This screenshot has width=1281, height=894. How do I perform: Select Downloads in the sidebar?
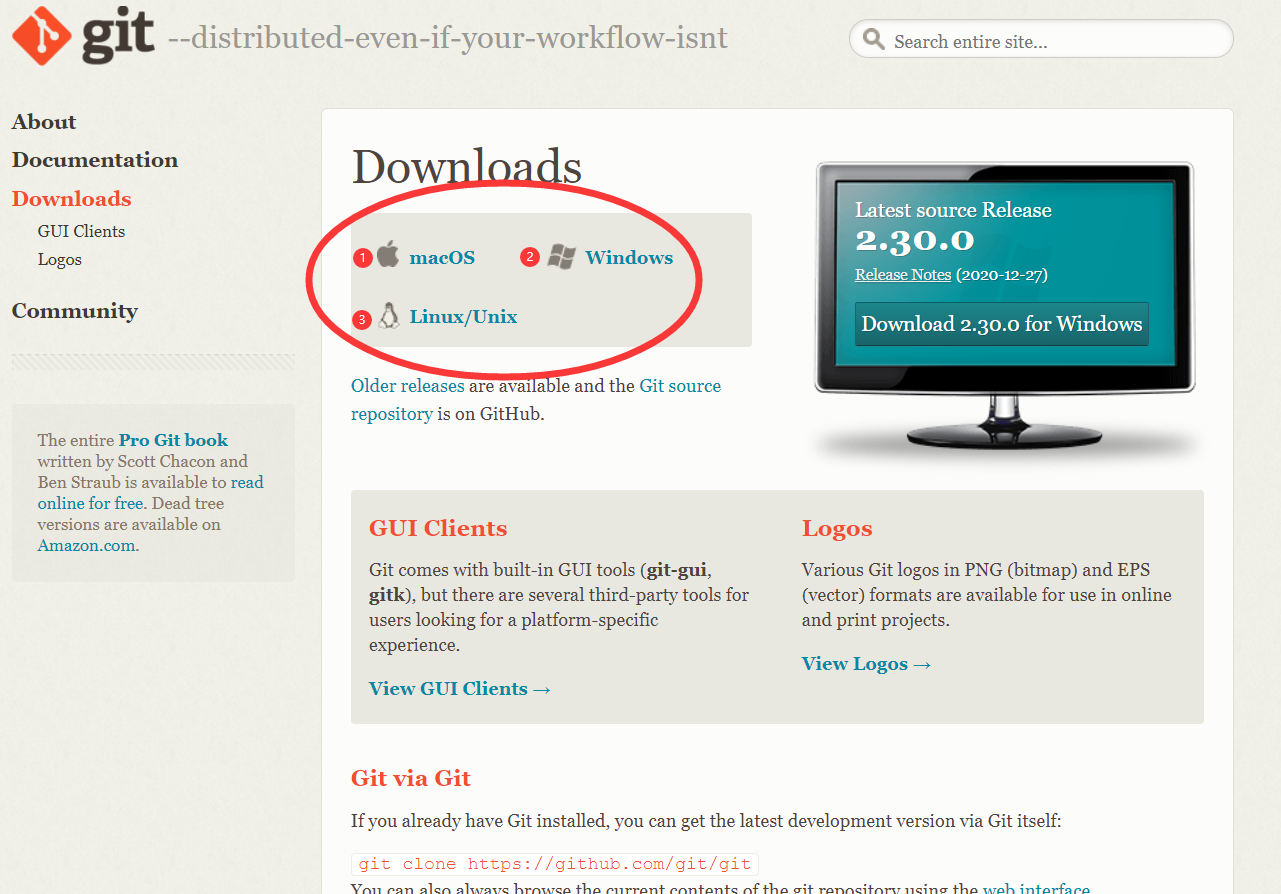click(x=72, y=198)
